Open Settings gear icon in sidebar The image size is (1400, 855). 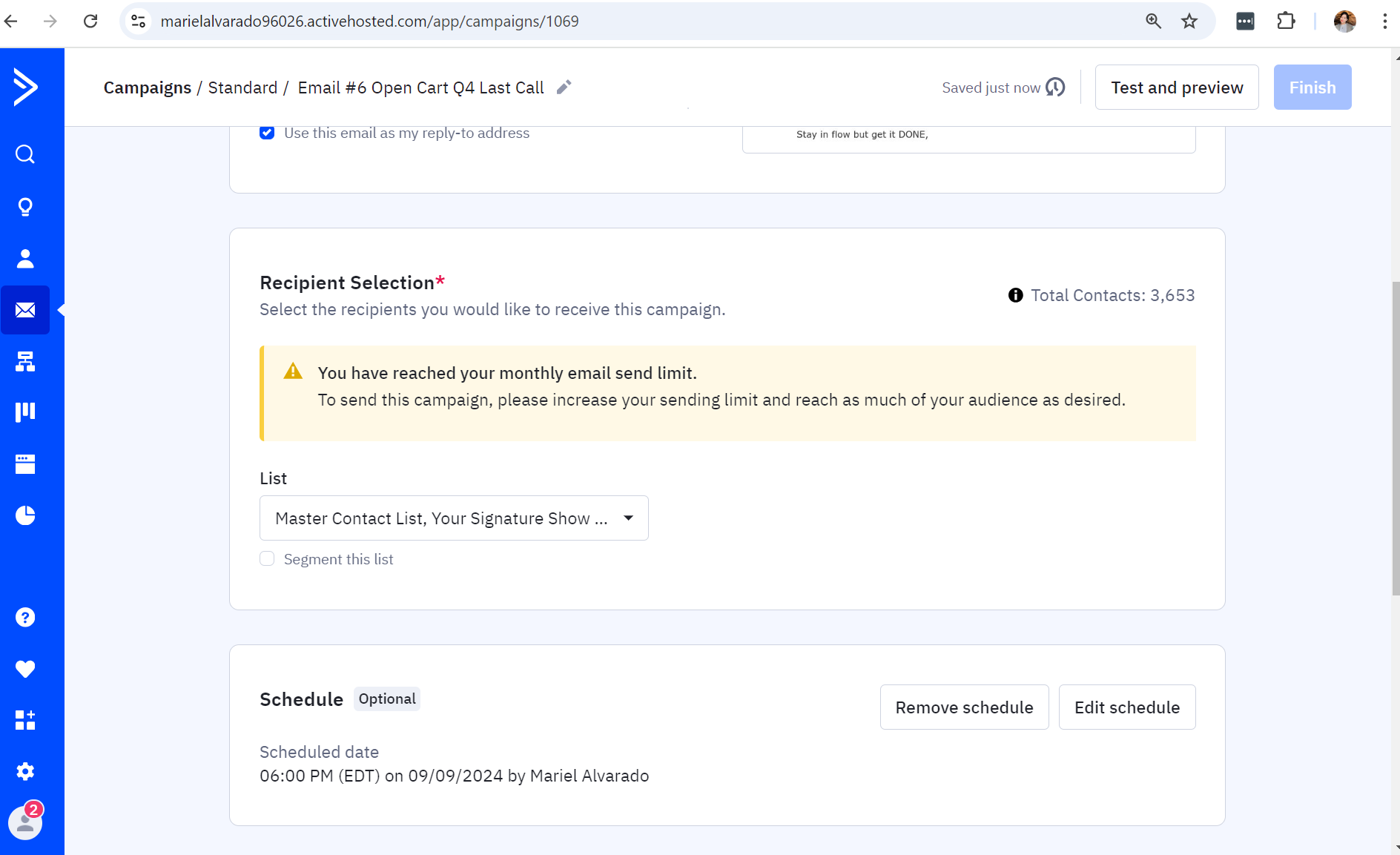(x=25, y=771)
